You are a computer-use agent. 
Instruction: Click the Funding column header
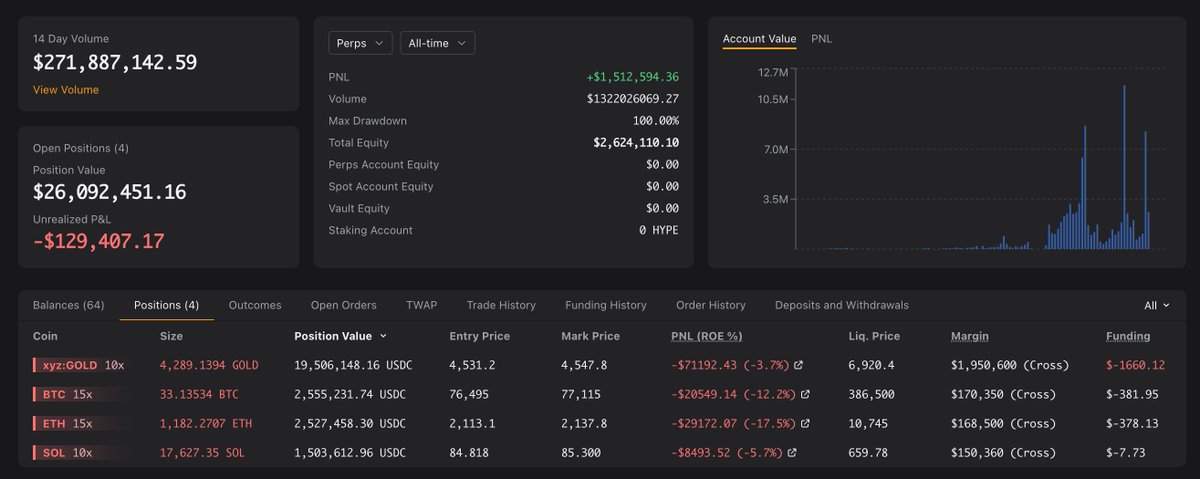click(1128, 336)
